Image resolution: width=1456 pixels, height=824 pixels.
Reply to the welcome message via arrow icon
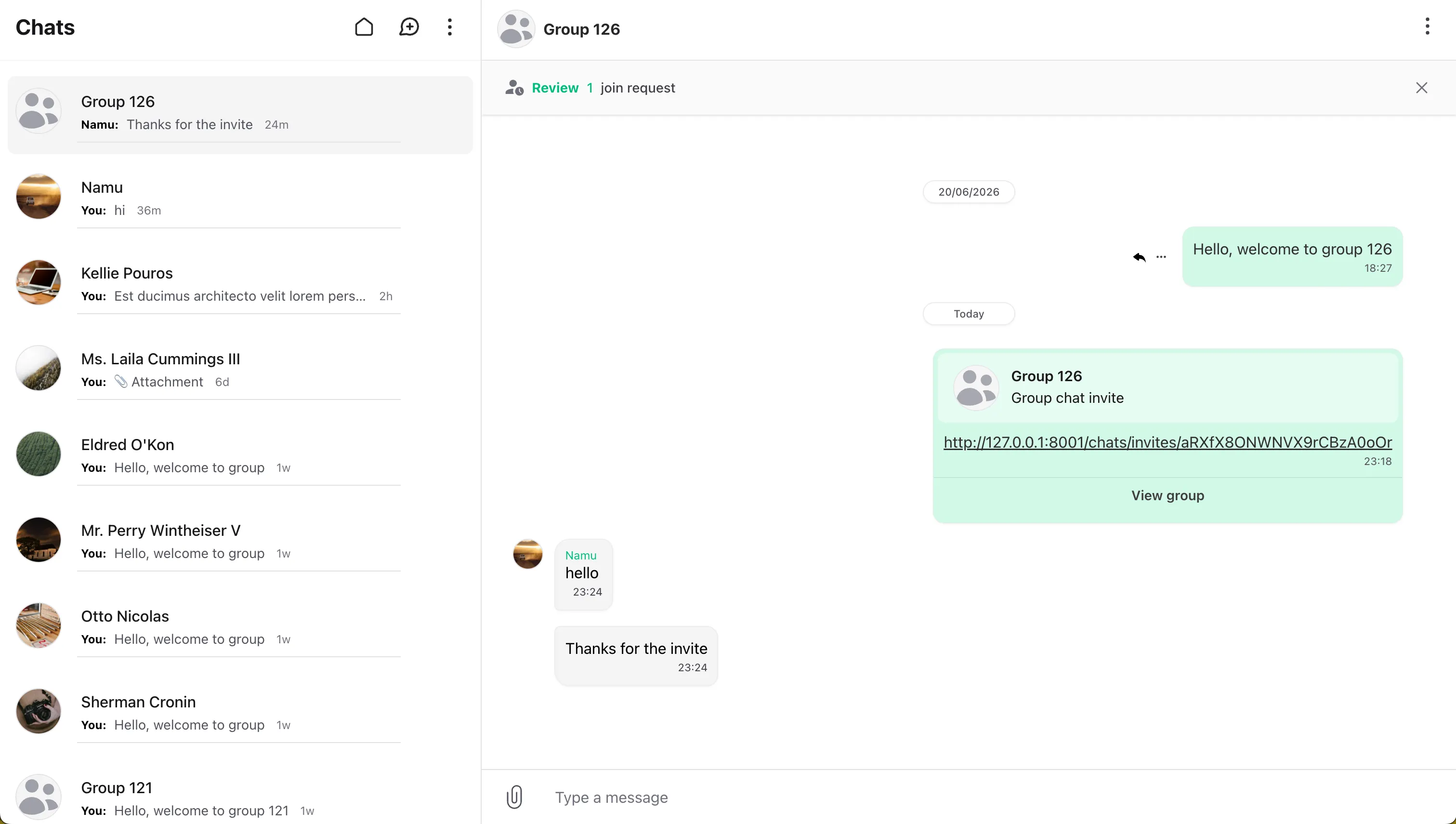[1139, 257]
